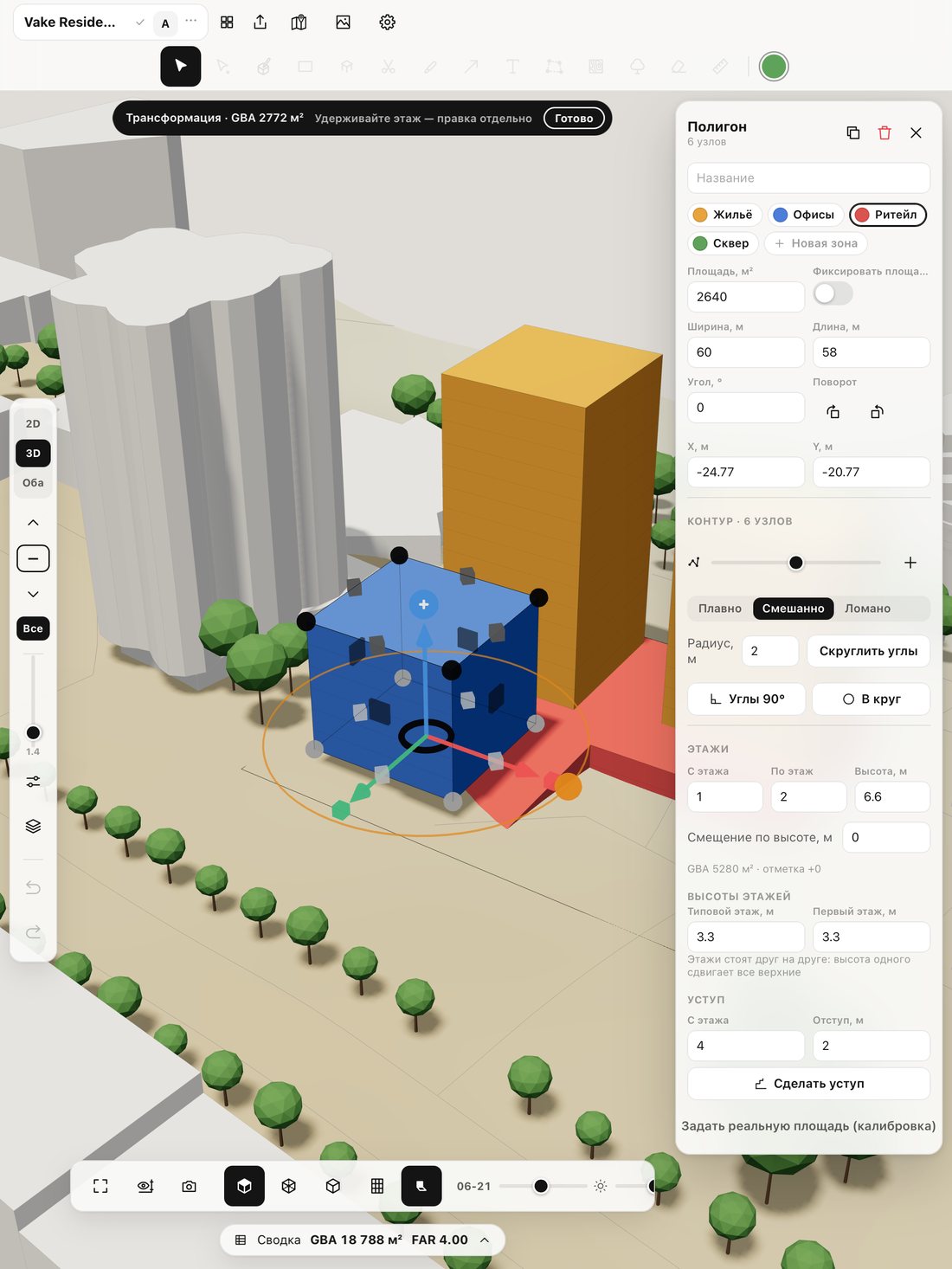Open the layers stack icon in left sidebar

coord(33,826)
